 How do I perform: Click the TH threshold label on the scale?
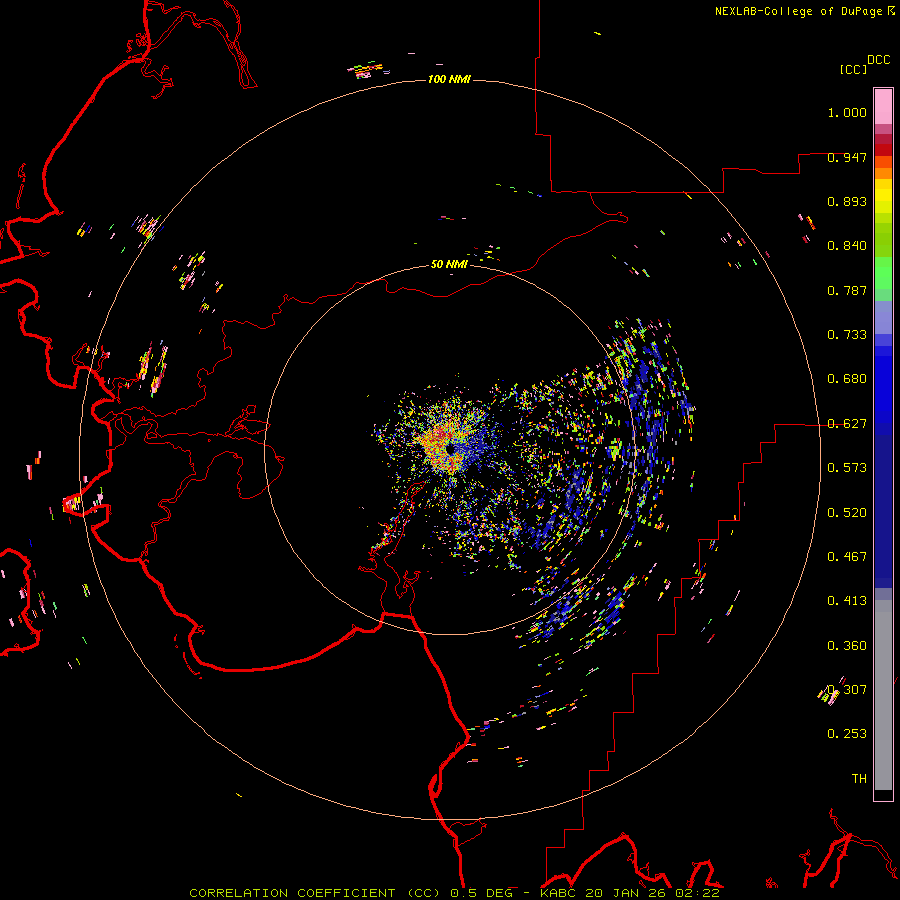[859, 779]
